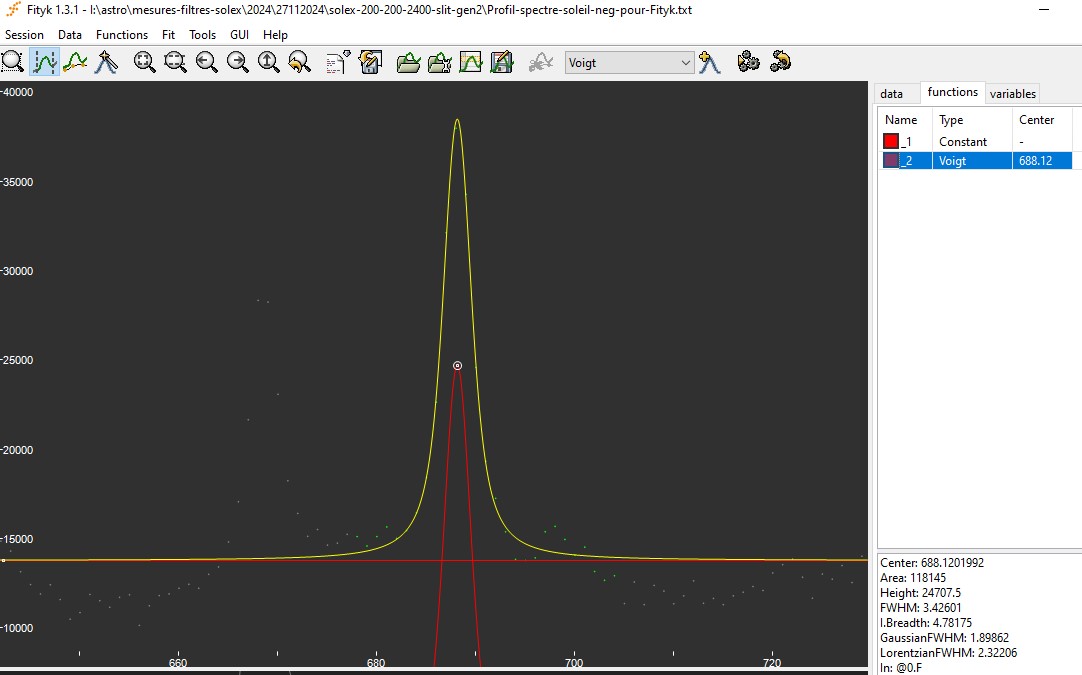Viewport: 1082px width, 675px height.
Task: Click the Center: 688.1201992 info line
Action: click(x=932, y=562)
